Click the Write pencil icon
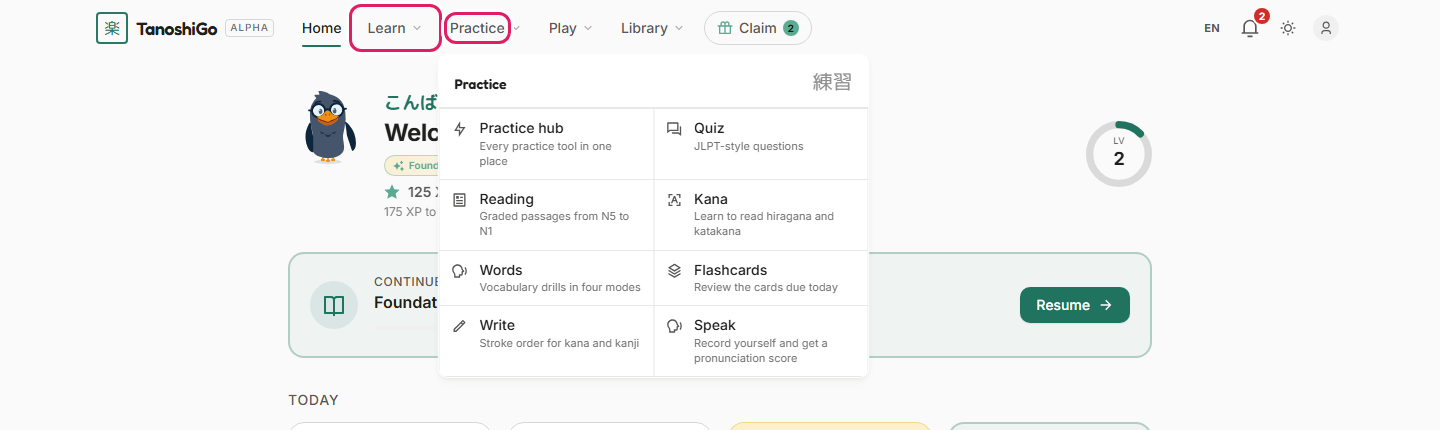The width and height of the screenshot is (1440, 430). (x=460, y=326)
